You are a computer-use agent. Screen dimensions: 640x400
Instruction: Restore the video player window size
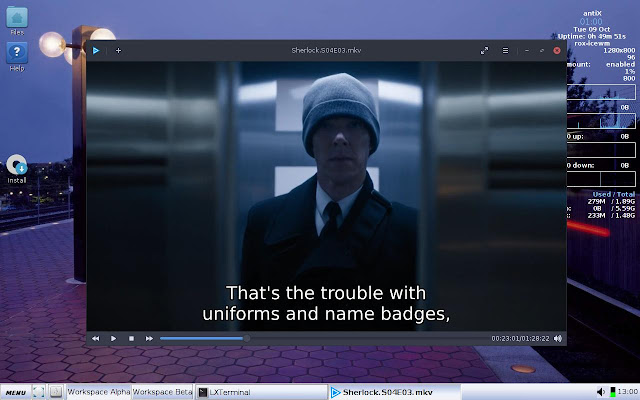point(542,51)
